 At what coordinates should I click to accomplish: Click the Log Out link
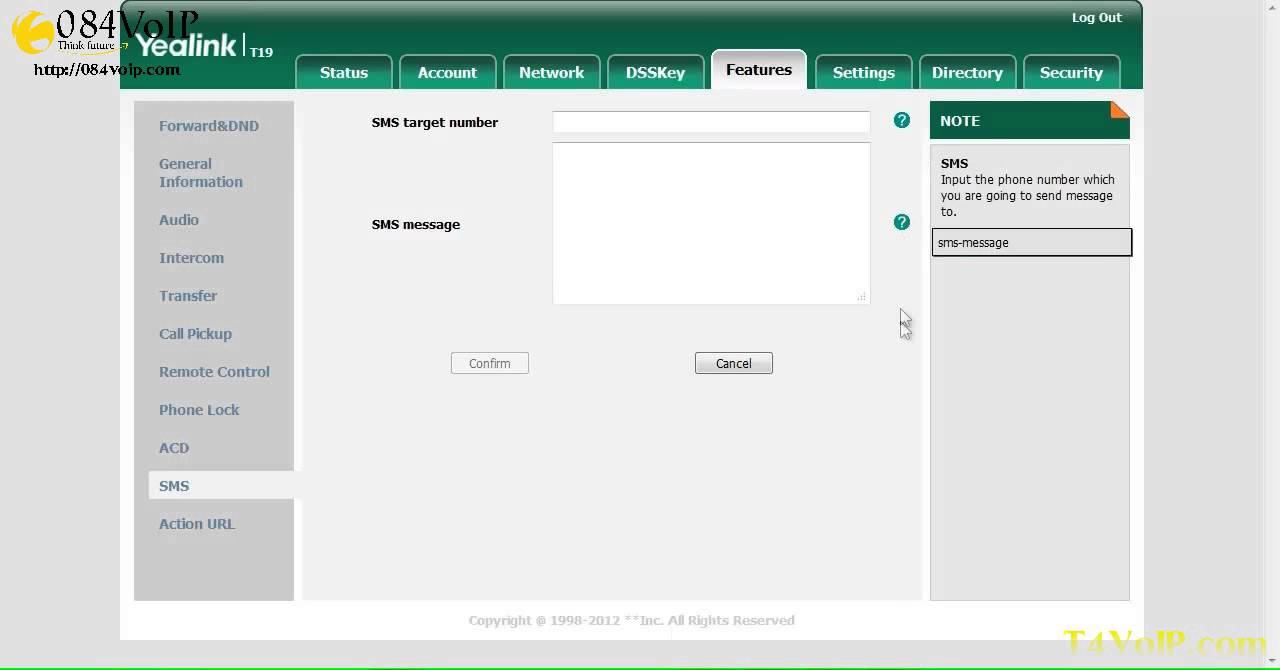click(1096, 17)
